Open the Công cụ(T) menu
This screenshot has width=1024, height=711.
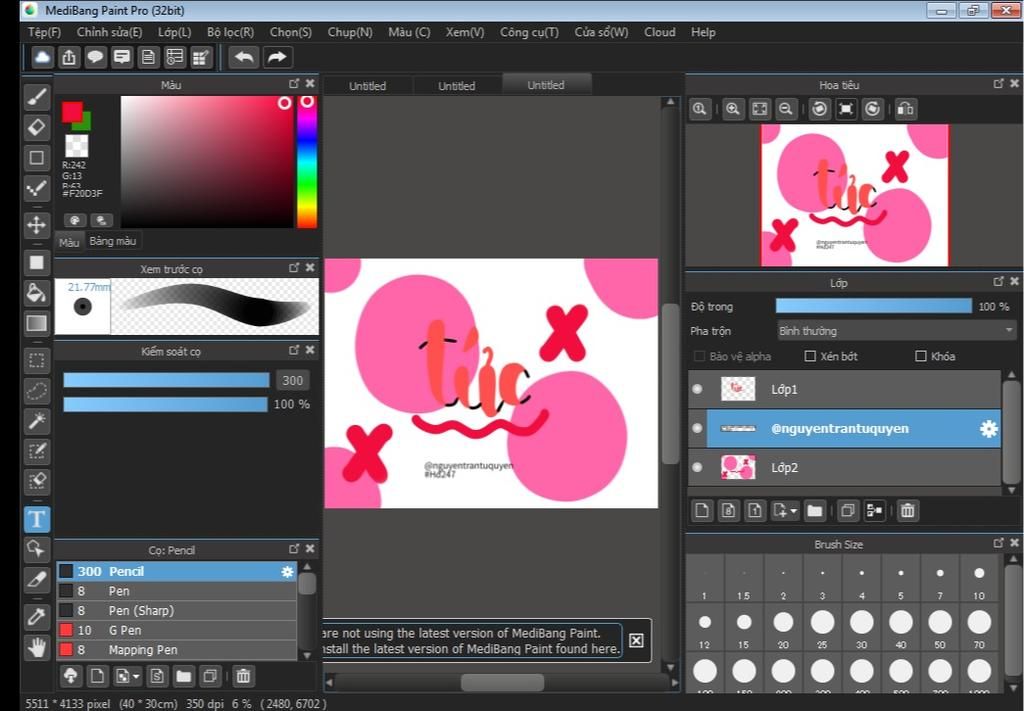point(529,32)
